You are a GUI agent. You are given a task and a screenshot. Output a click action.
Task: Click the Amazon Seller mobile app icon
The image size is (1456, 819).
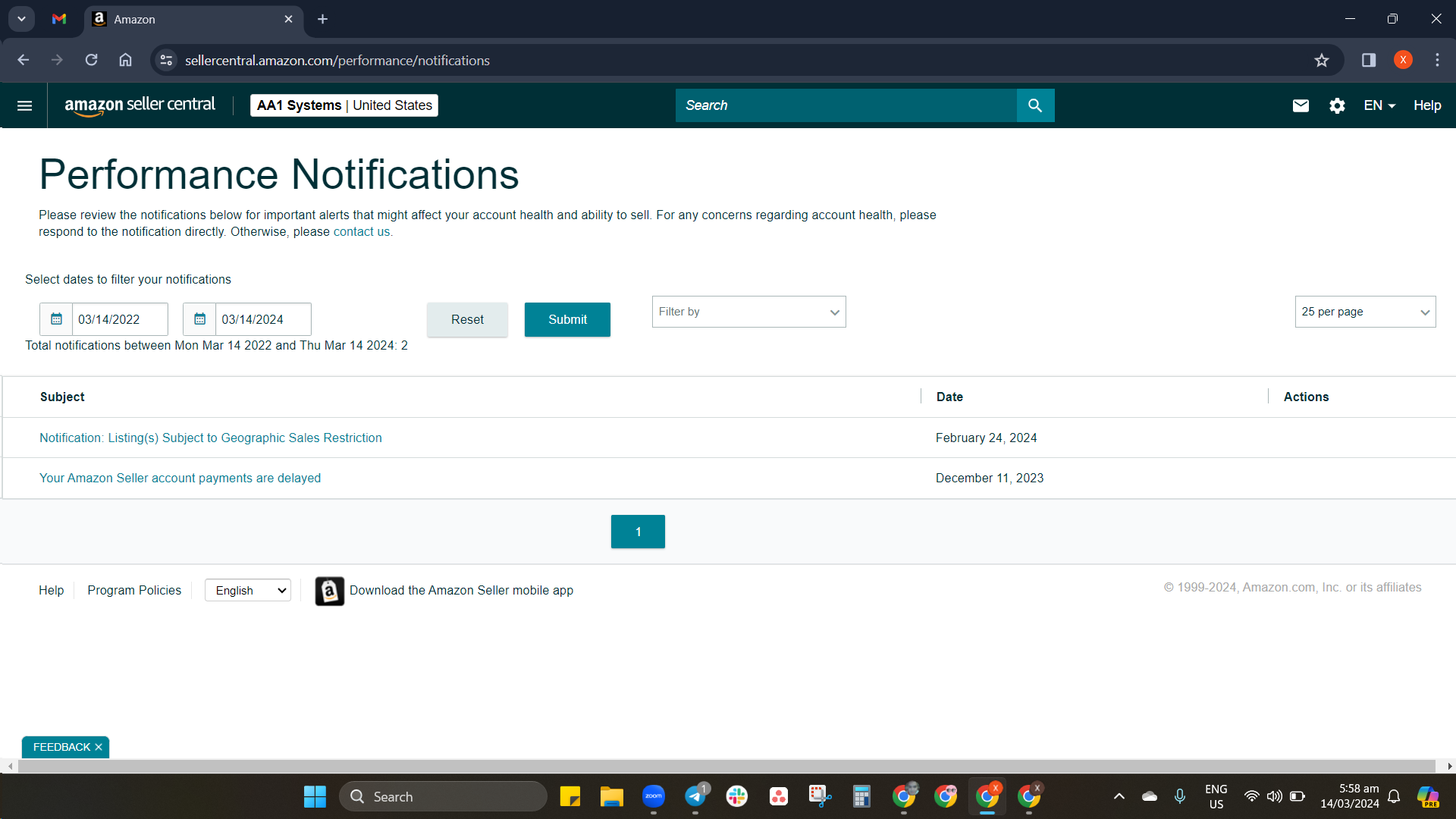click(x=330, y=591)
